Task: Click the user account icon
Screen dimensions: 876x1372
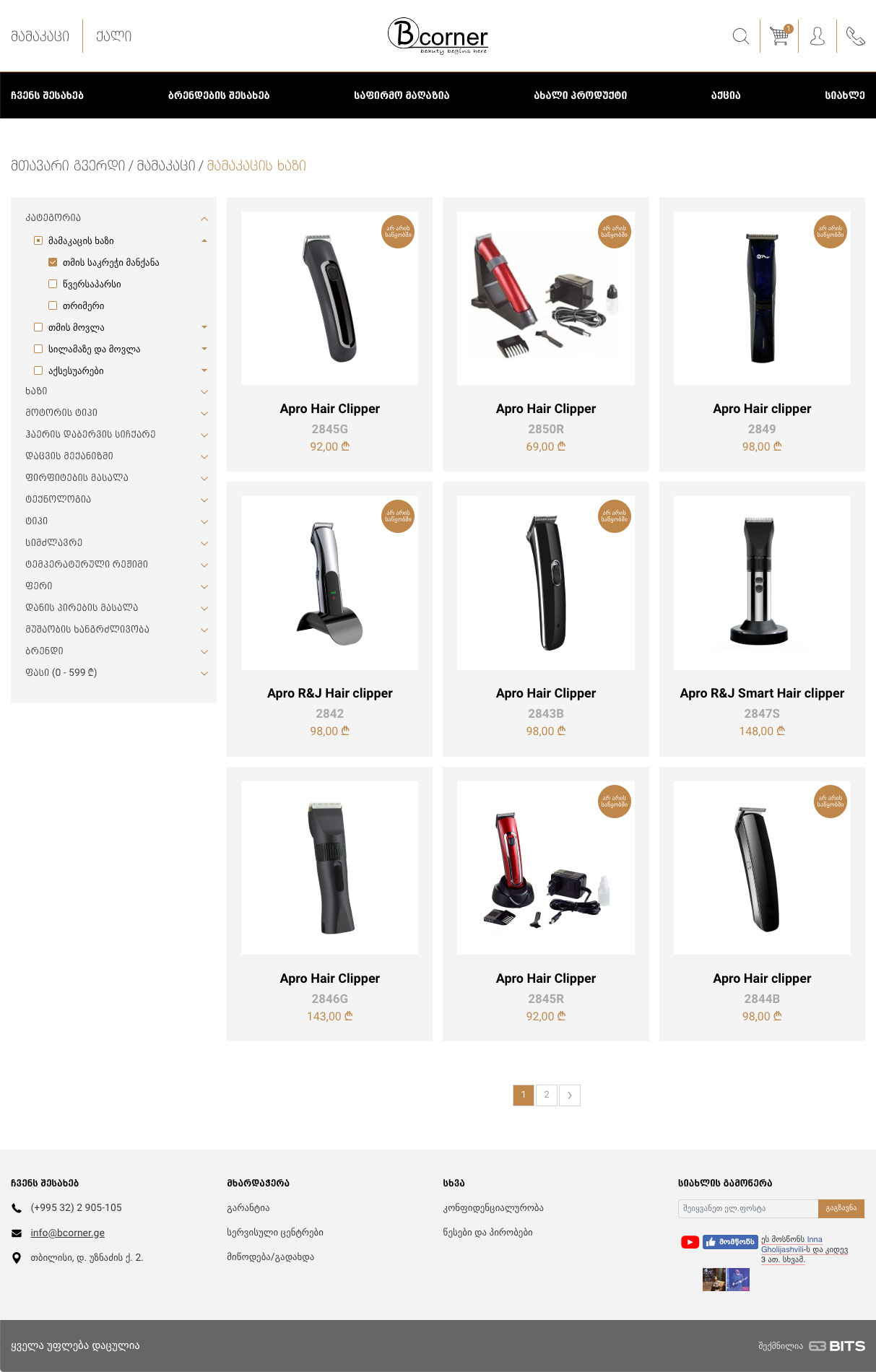Action: (x=818, y=36)
